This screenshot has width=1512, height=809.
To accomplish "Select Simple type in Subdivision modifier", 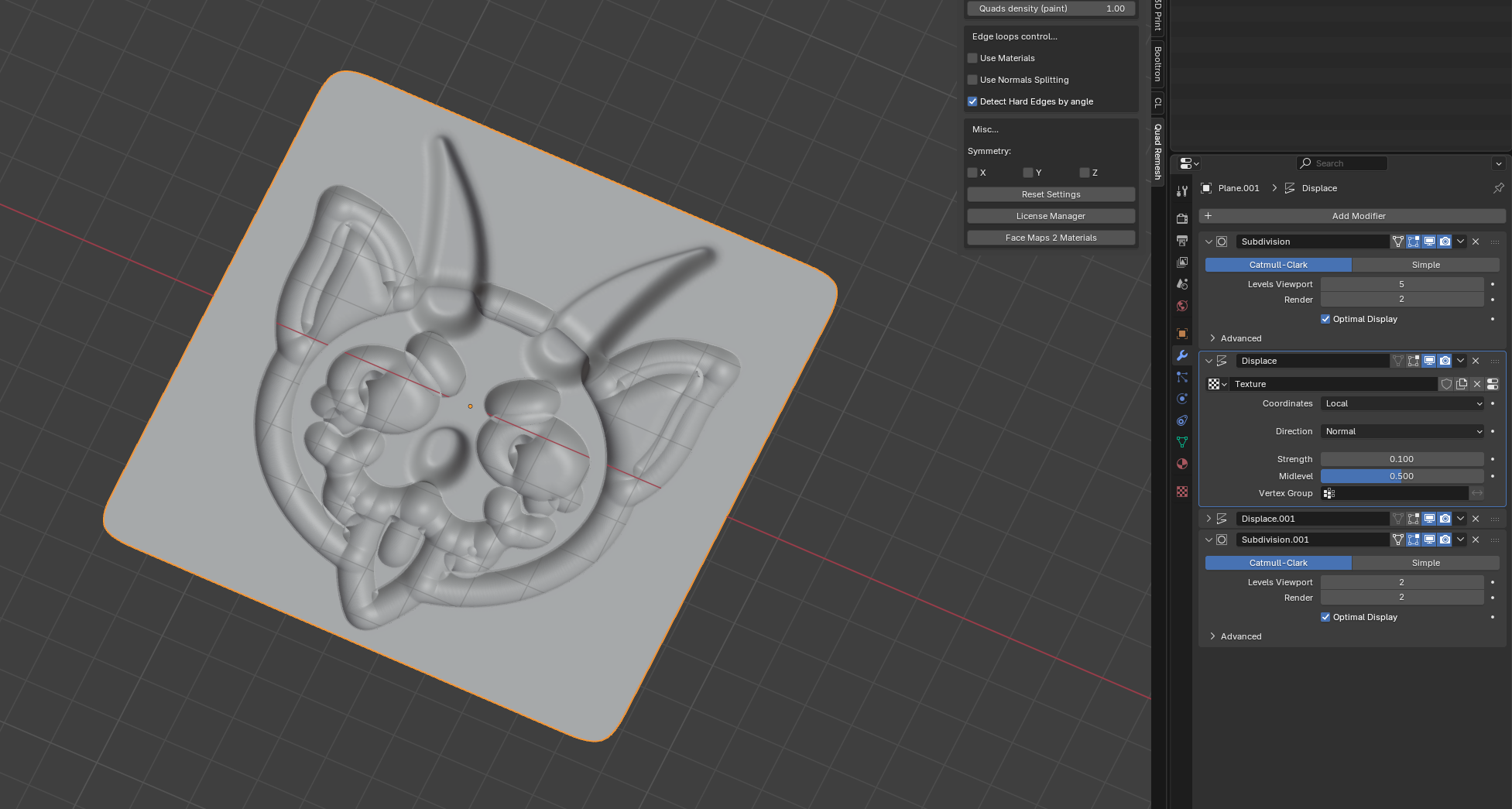I will [1425, 265].
